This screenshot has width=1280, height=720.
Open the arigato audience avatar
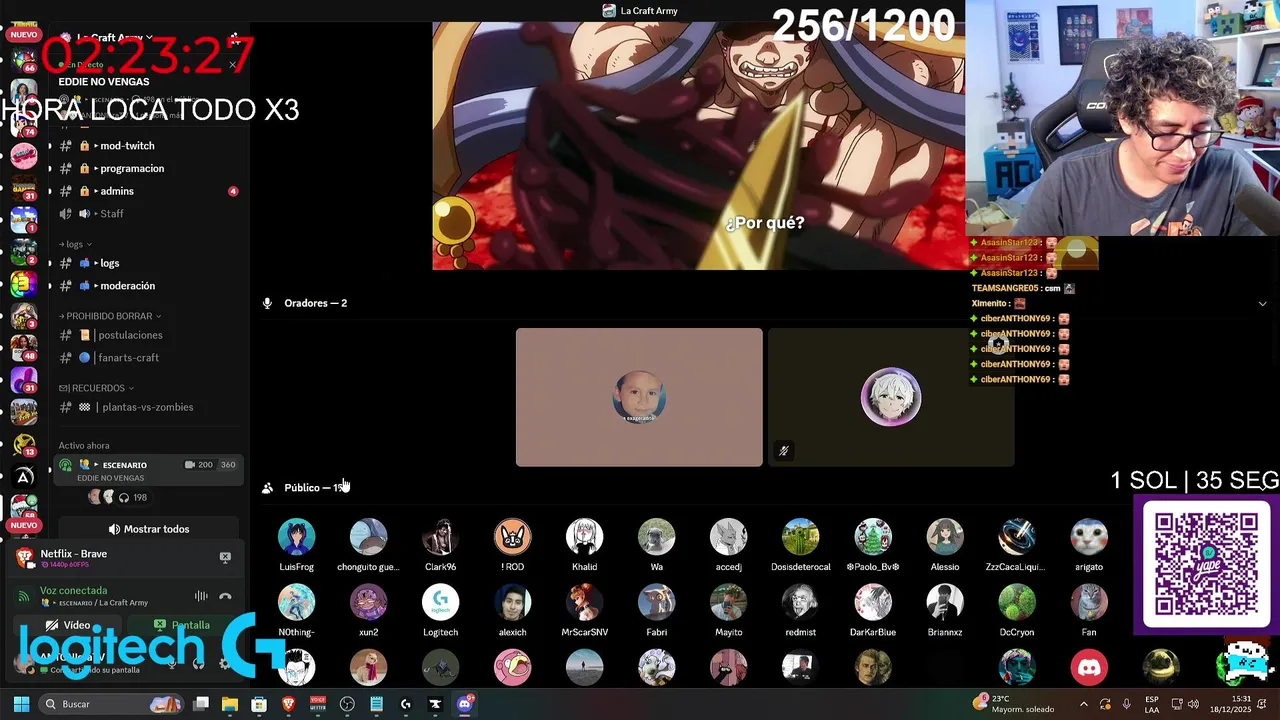click(1088, 537)
